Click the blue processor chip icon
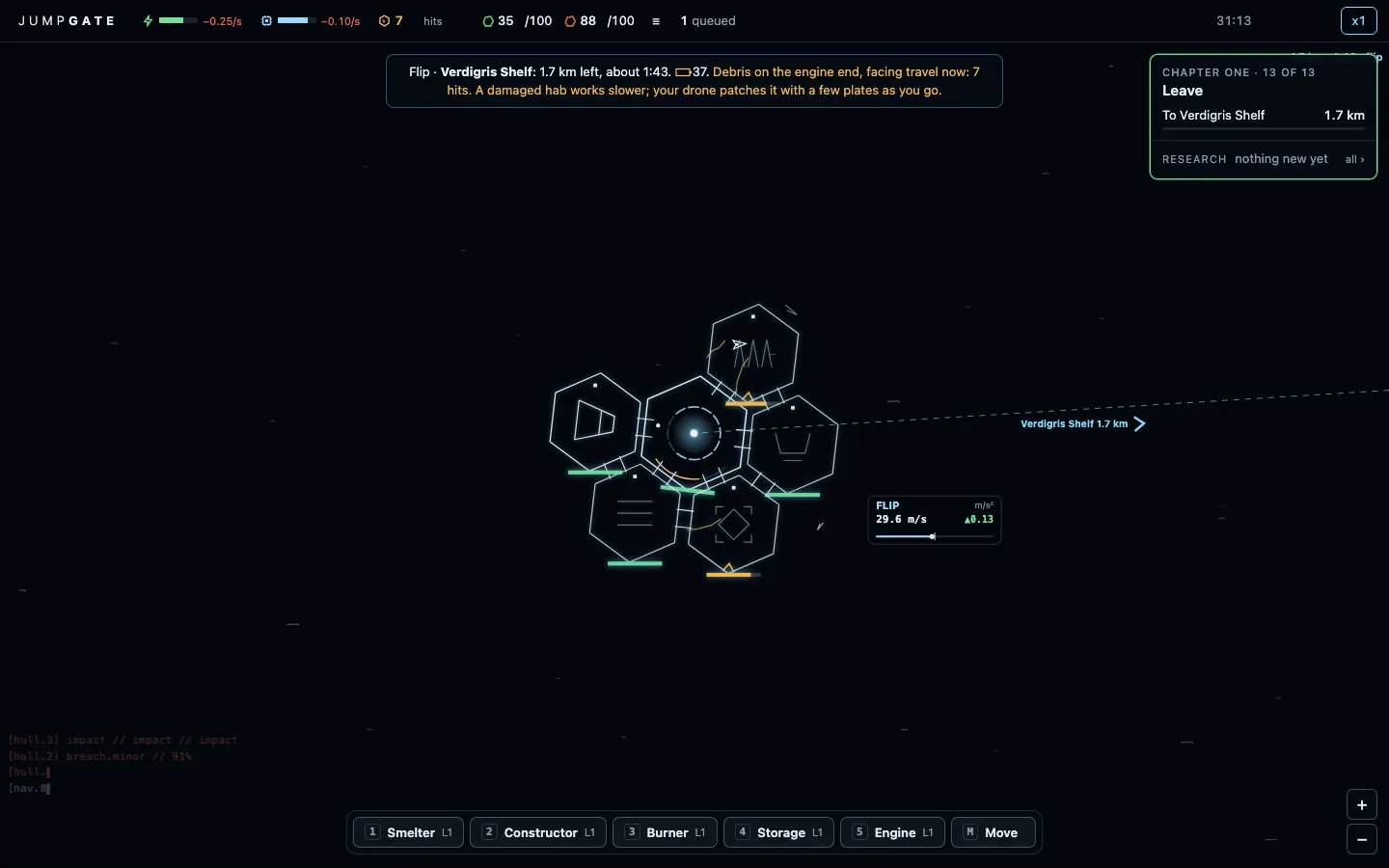 pyautogui.click(x=267, y=20)
